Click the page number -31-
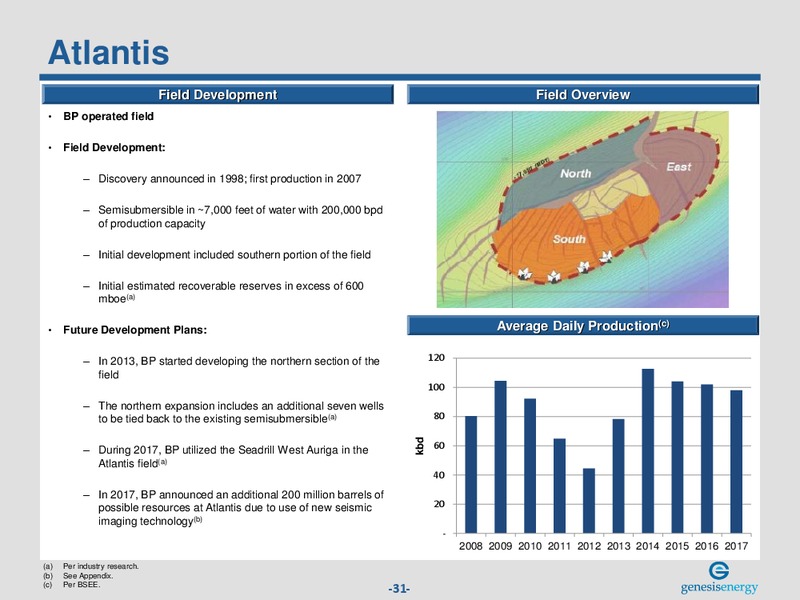 (399, 589)
